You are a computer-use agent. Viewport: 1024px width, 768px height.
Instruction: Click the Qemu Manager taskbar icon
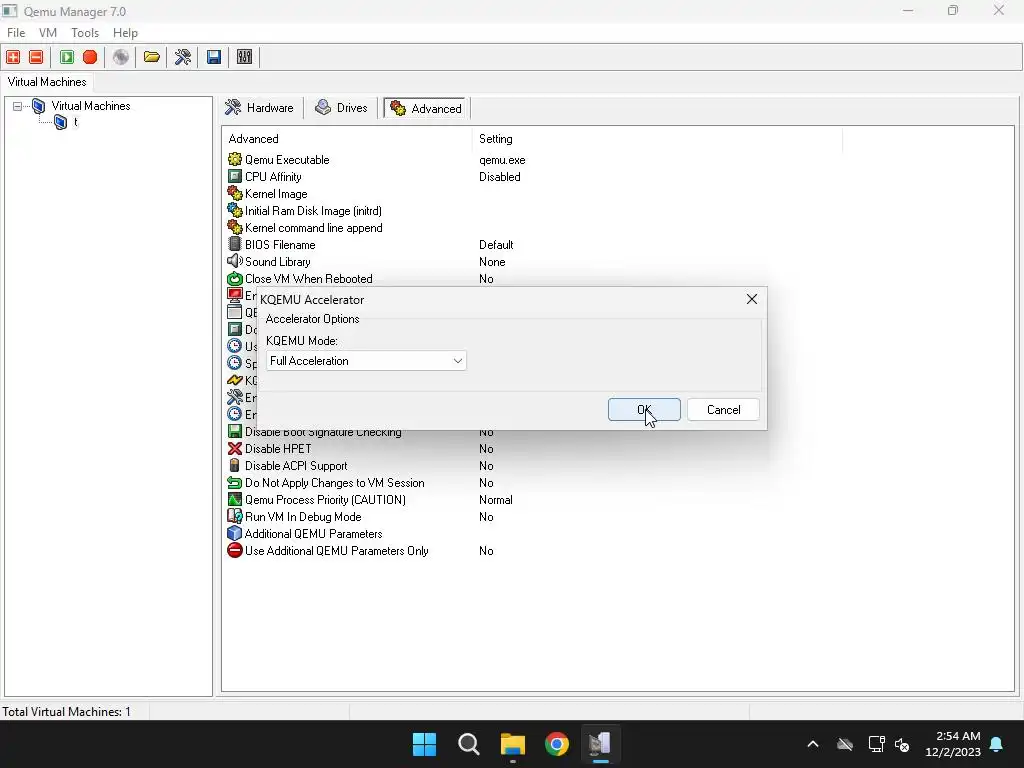(x=600, y=744)
